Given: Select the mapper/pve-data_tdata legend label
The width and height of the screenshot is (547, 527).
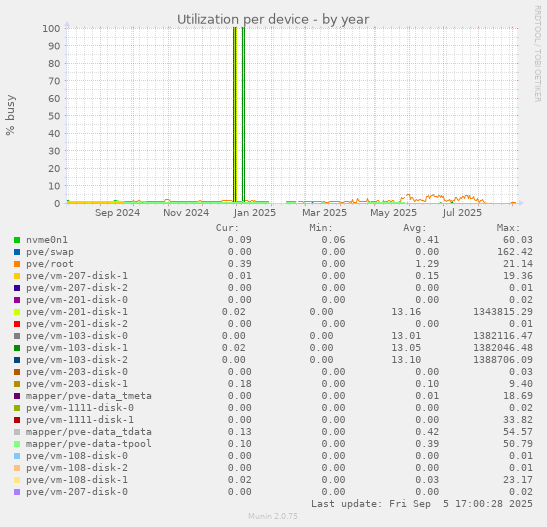Looking at the screenshot, I should (89, 432).
